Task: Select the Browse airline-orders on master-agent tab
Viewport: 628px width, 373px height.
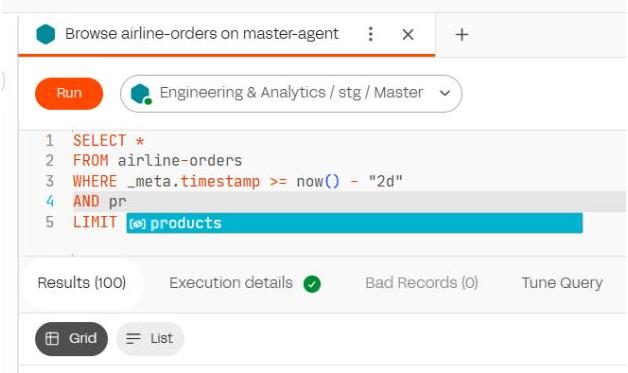Action: click(227, 34)
